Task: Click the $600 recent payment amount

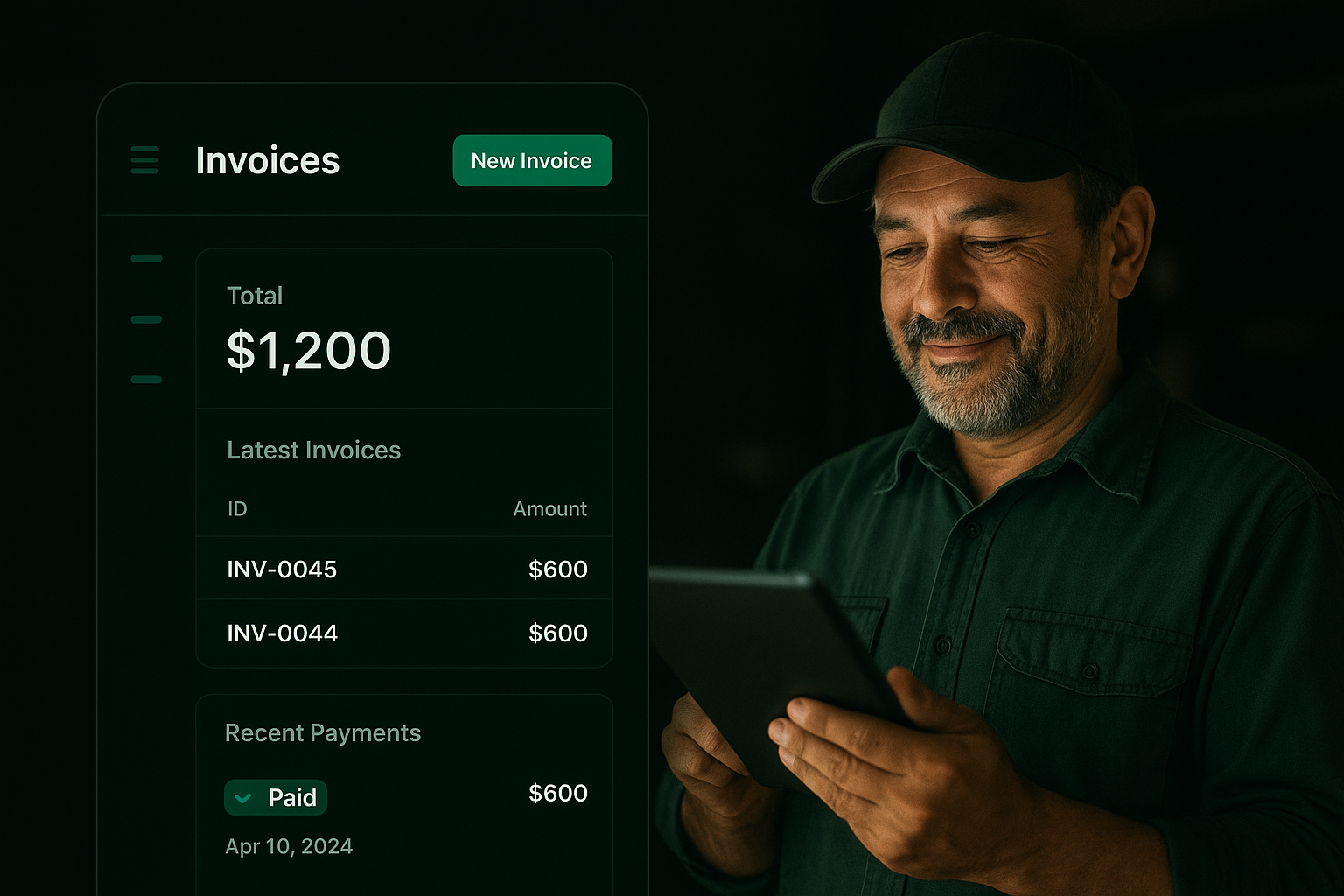Action: point(558,794)
